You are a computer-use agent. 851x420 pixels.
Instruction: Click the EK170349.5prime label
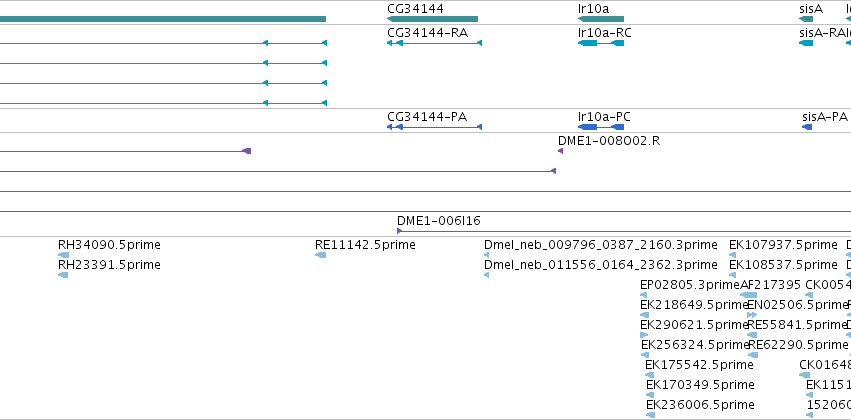700,385
